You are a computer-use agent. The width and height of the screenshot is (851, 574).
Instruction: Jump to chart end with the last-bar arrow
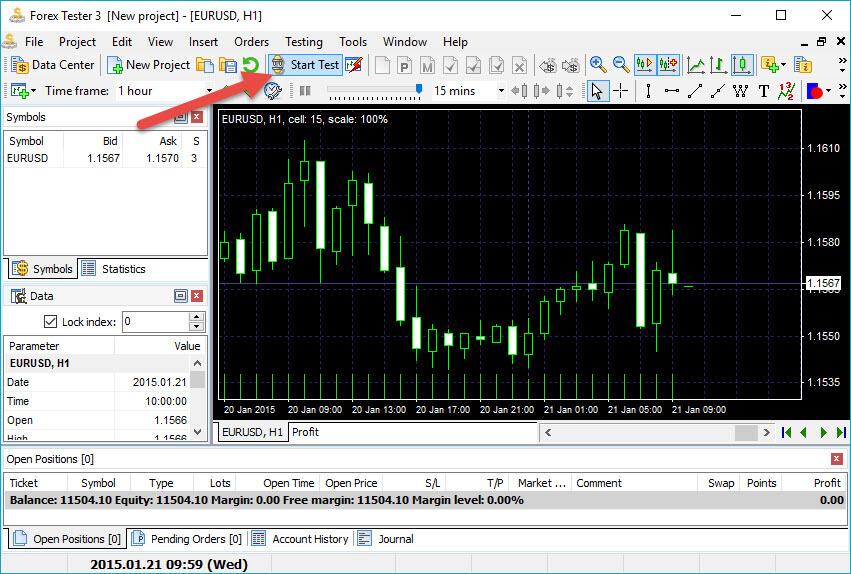coord(839,432)
